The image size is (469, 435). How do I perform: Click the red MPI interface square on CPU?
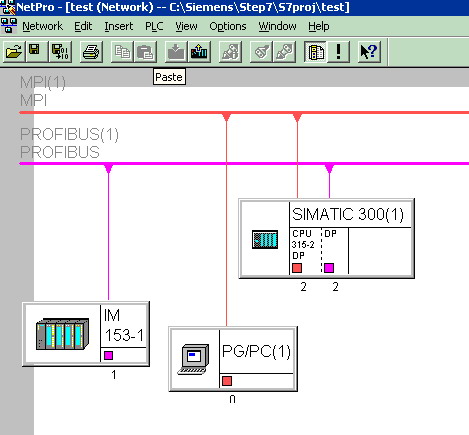(x=297, y=268)
